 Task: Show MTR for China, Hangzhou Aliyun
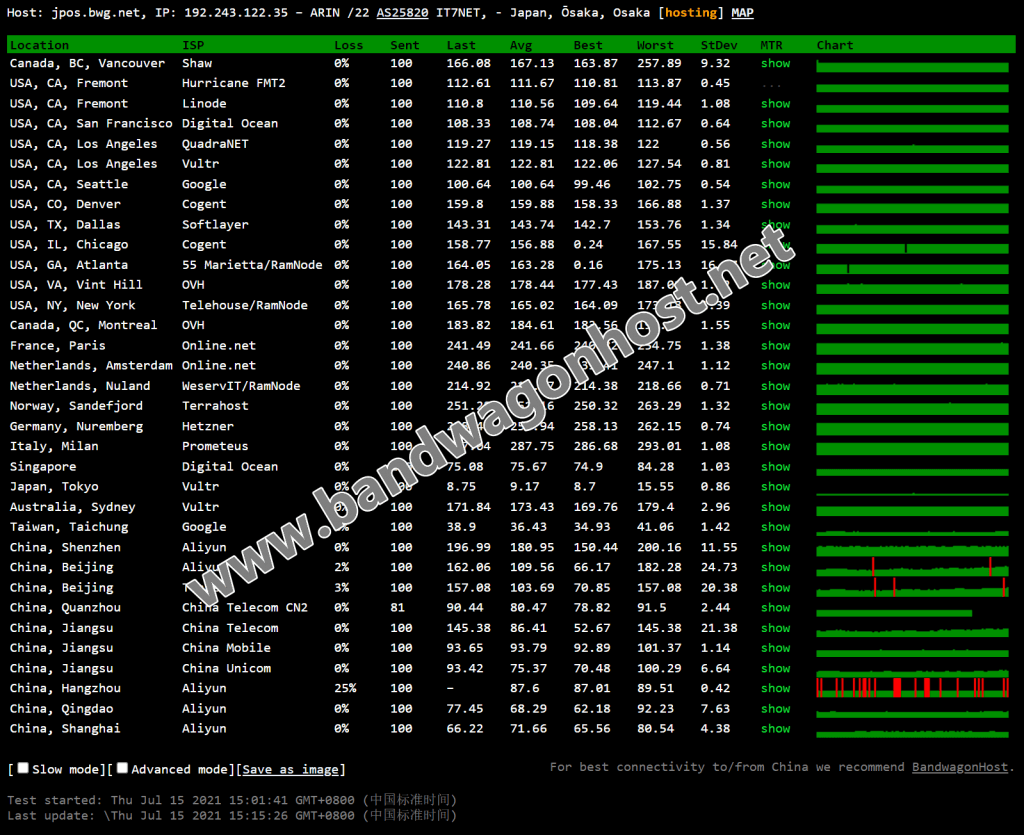[x=775, y=688]
